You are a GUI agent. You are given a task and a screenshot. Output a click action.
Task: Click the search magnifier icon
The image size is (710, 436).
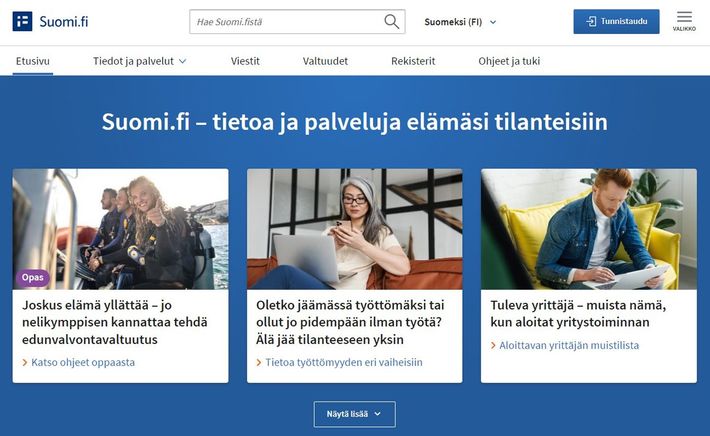click(391, 21)
